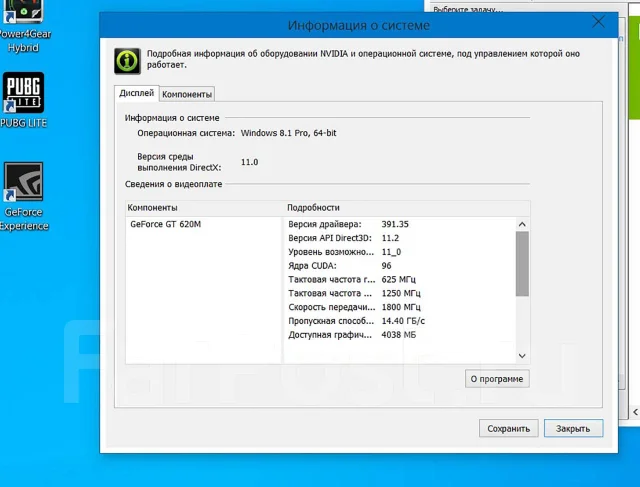Click the DirectX version value 11.0

(x=249, y=162)
